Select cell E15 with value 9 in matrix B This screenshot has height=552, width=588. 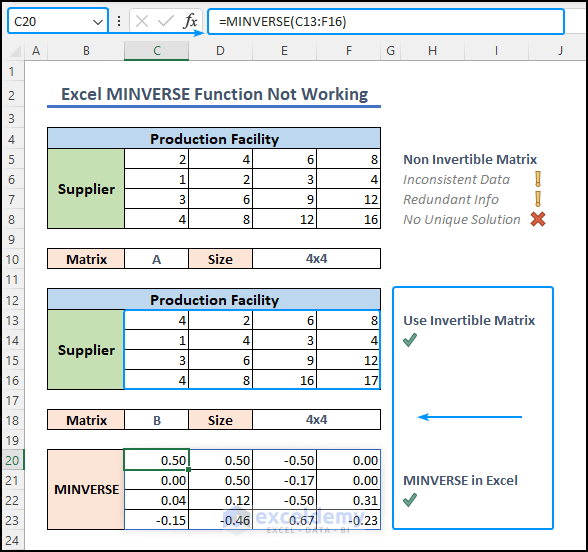[x=285, y=360]
